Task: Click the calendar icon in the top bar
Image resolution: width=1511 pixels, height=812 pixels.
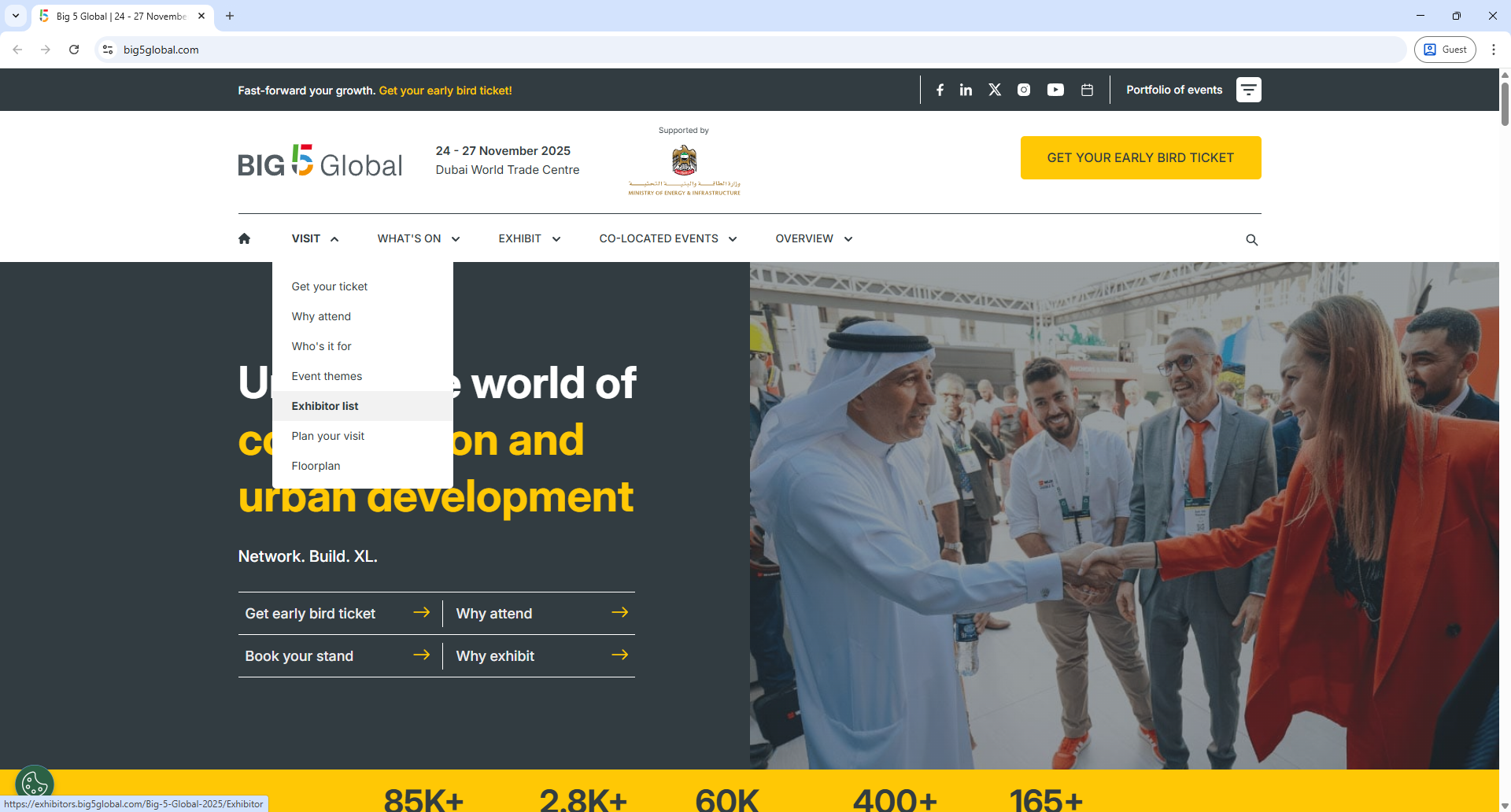Action: 1087,90
